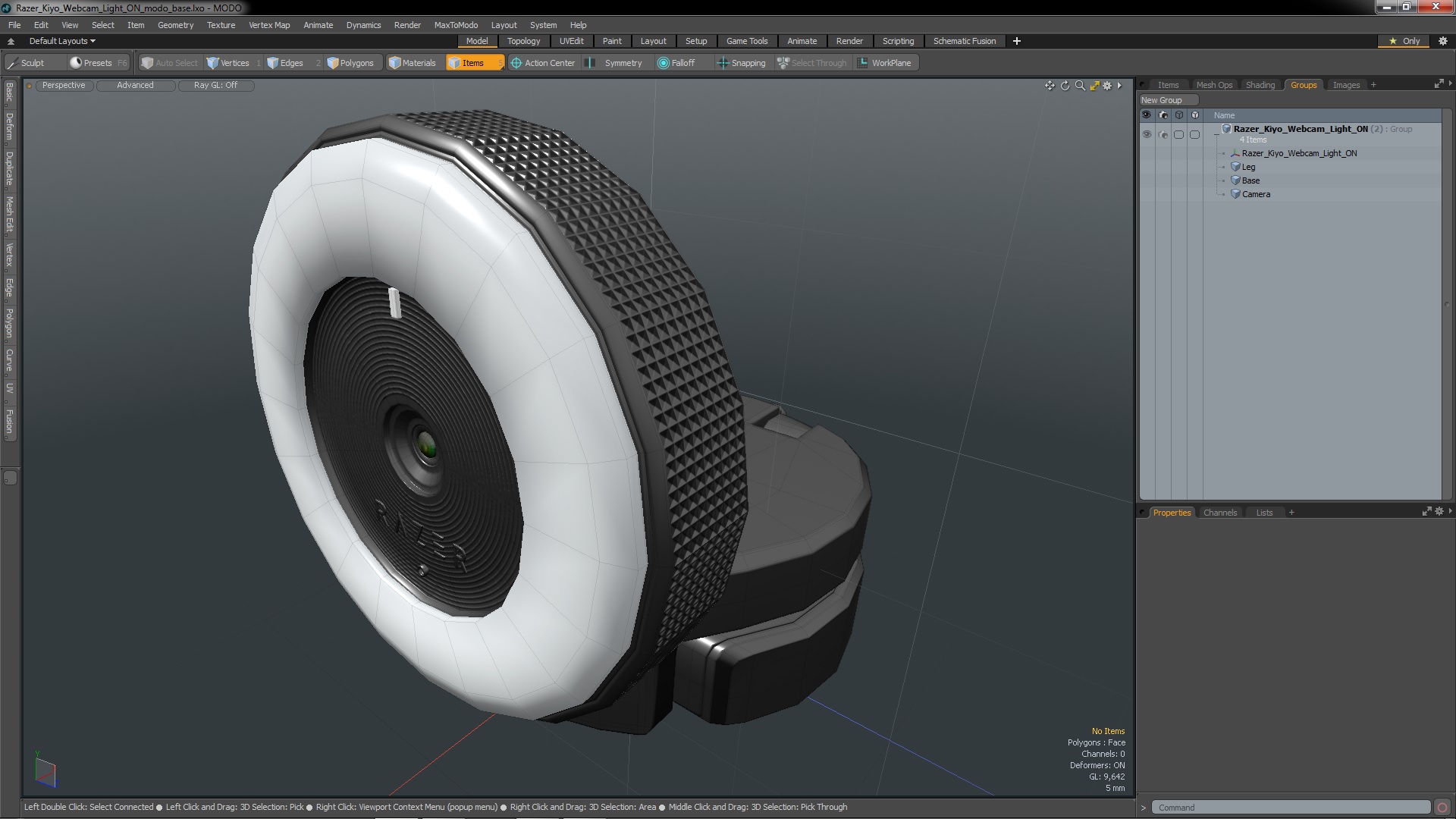Select the Leg mesh item

[1248, 167]
